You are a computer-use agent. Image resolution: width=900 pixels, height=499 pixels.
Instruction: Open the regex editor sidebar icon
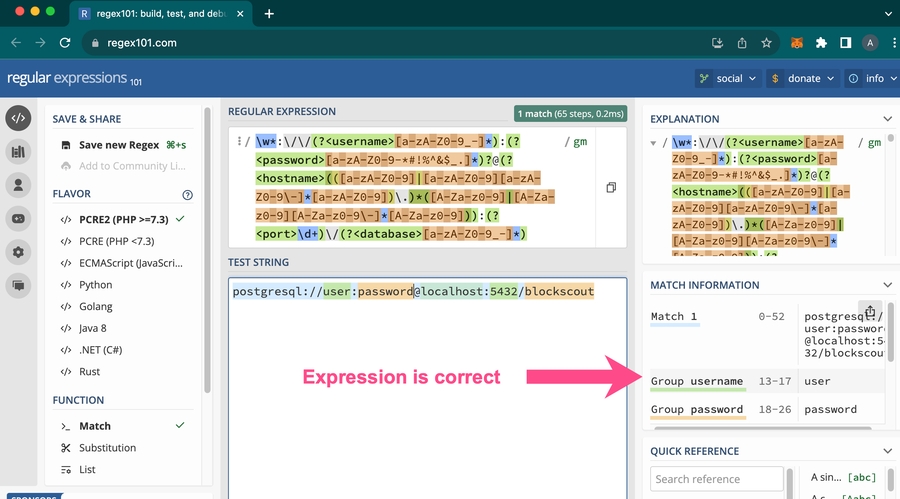tap(18, 118)
